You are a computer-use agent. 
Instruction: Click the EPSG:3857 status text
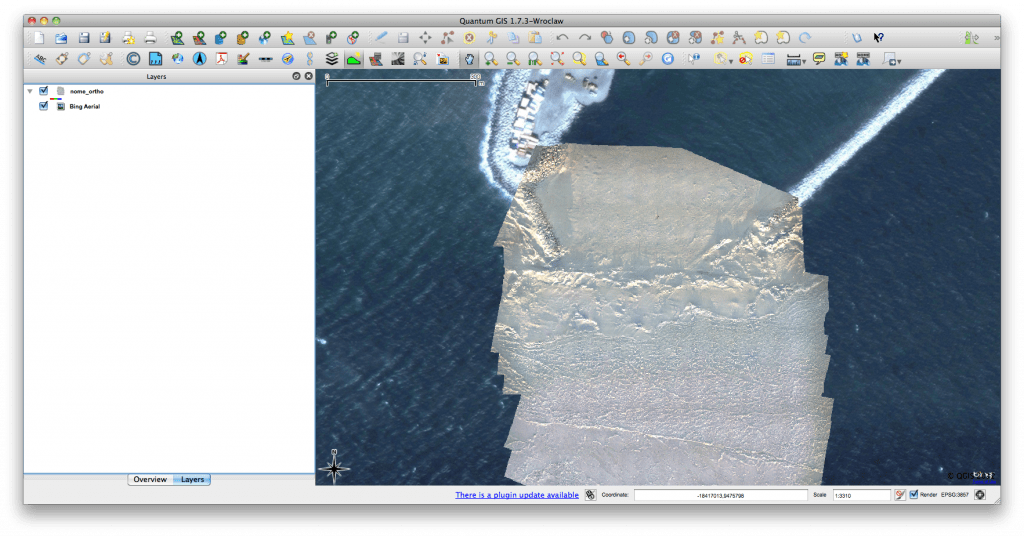954,495
